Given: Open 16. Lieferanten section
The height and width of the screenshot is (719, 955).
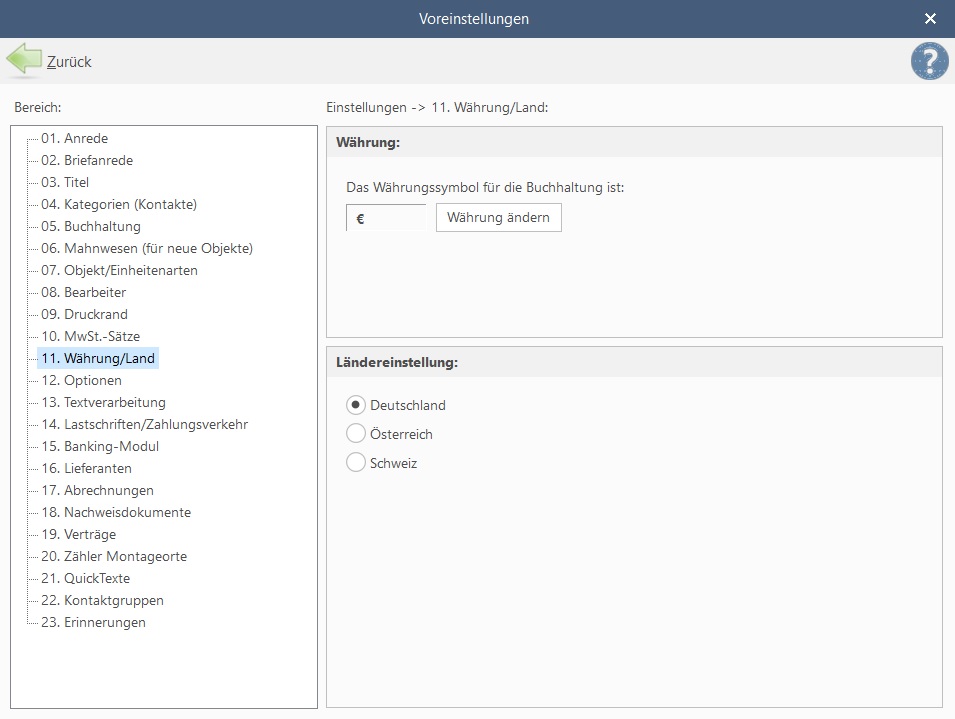Looking at the screenshot, I should (86, 468).
